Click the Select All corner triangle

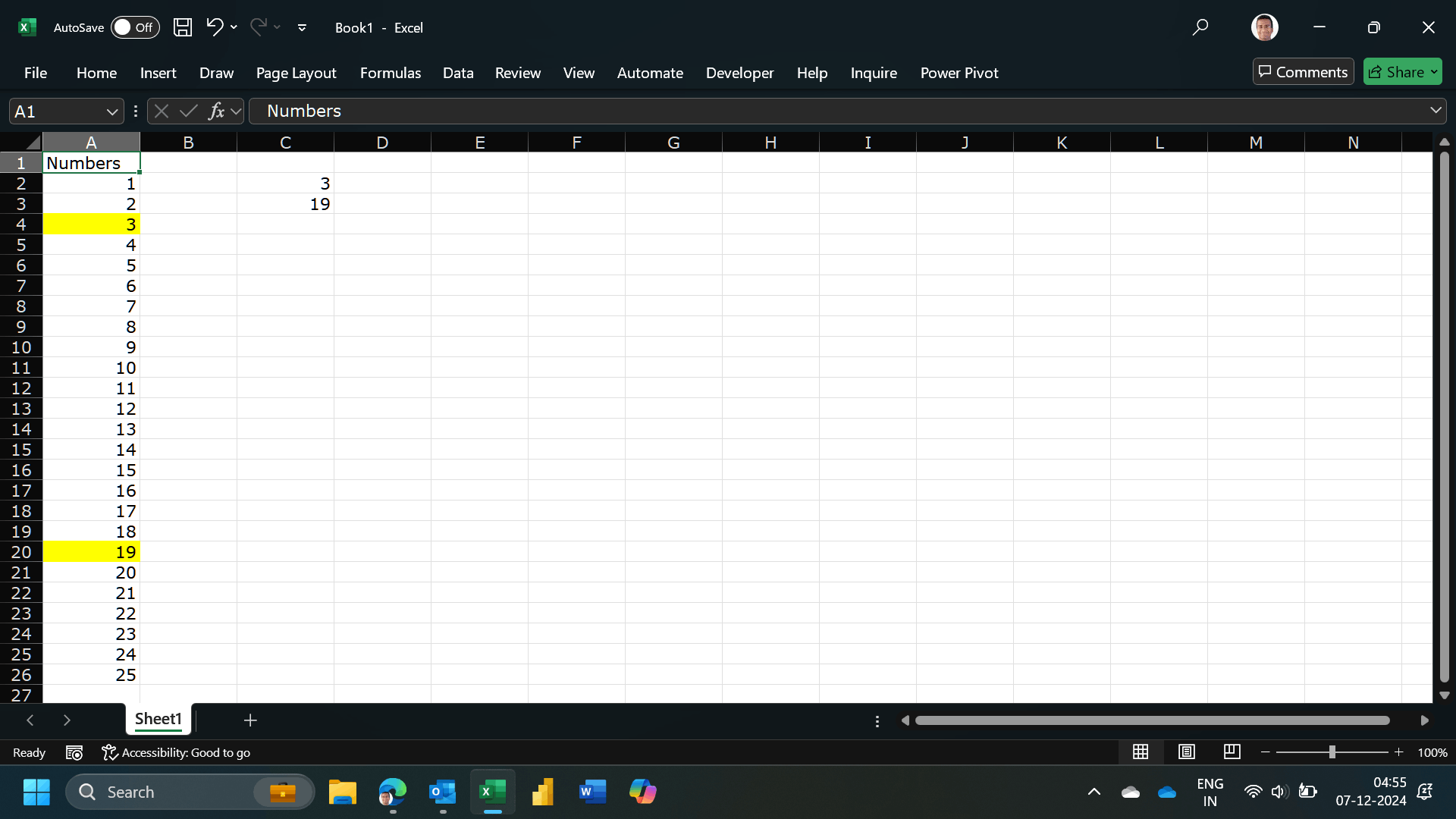pos(33,142)
